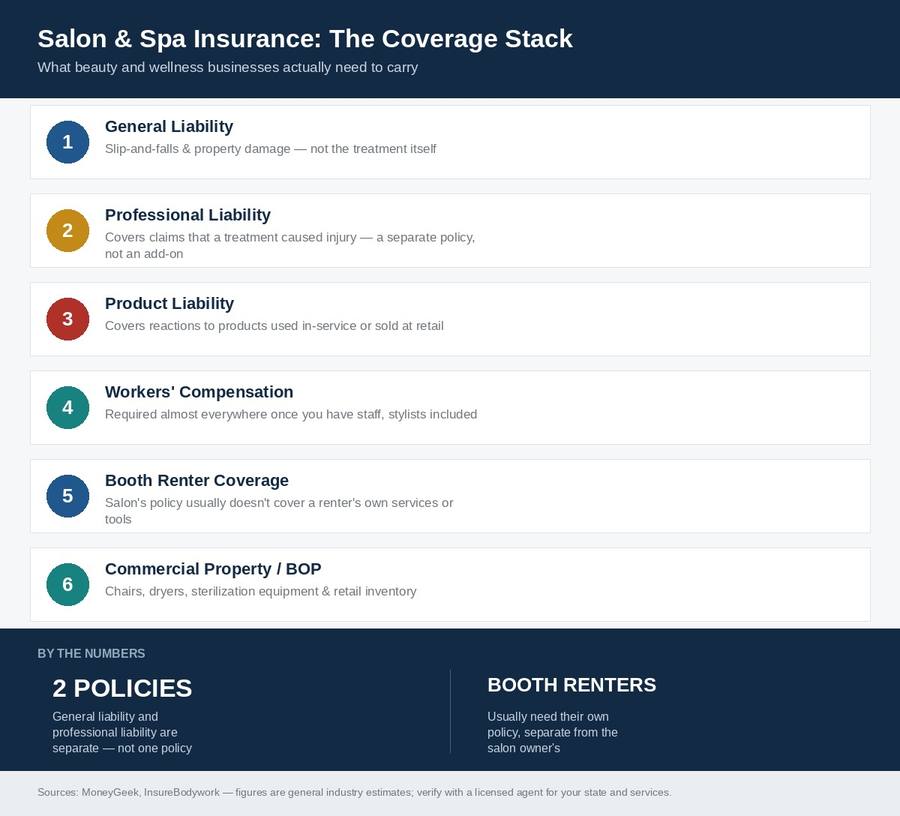Select the 'Professional Liability' heading
This screenshot has width=900, height=816.
[188, 215]
